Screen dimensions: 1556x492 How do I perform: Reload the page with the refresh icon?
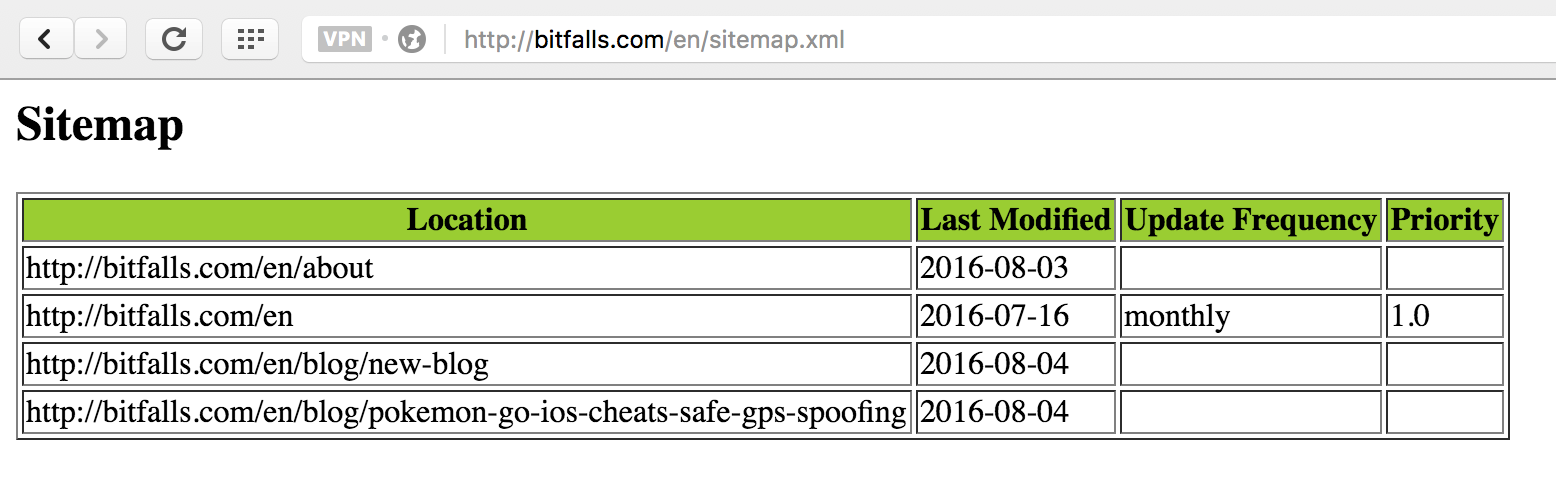point(174,39)
